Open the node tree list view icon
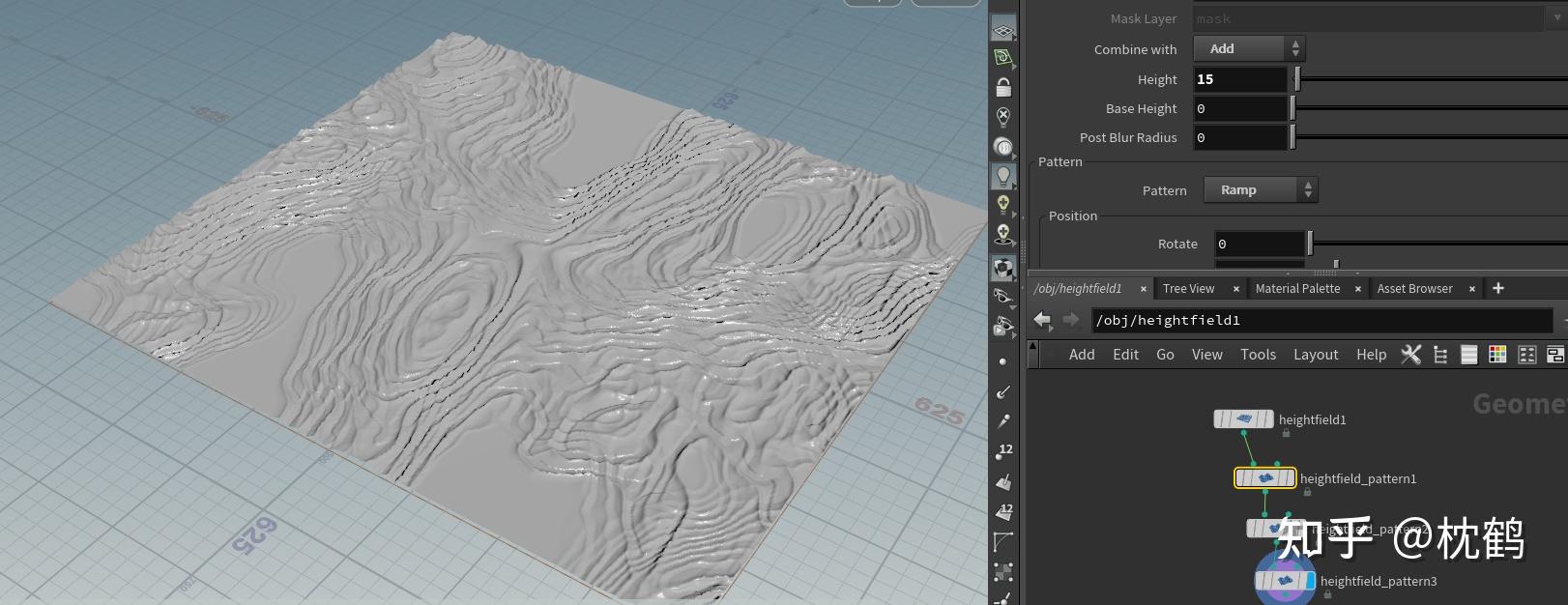 pos(1439,355)
